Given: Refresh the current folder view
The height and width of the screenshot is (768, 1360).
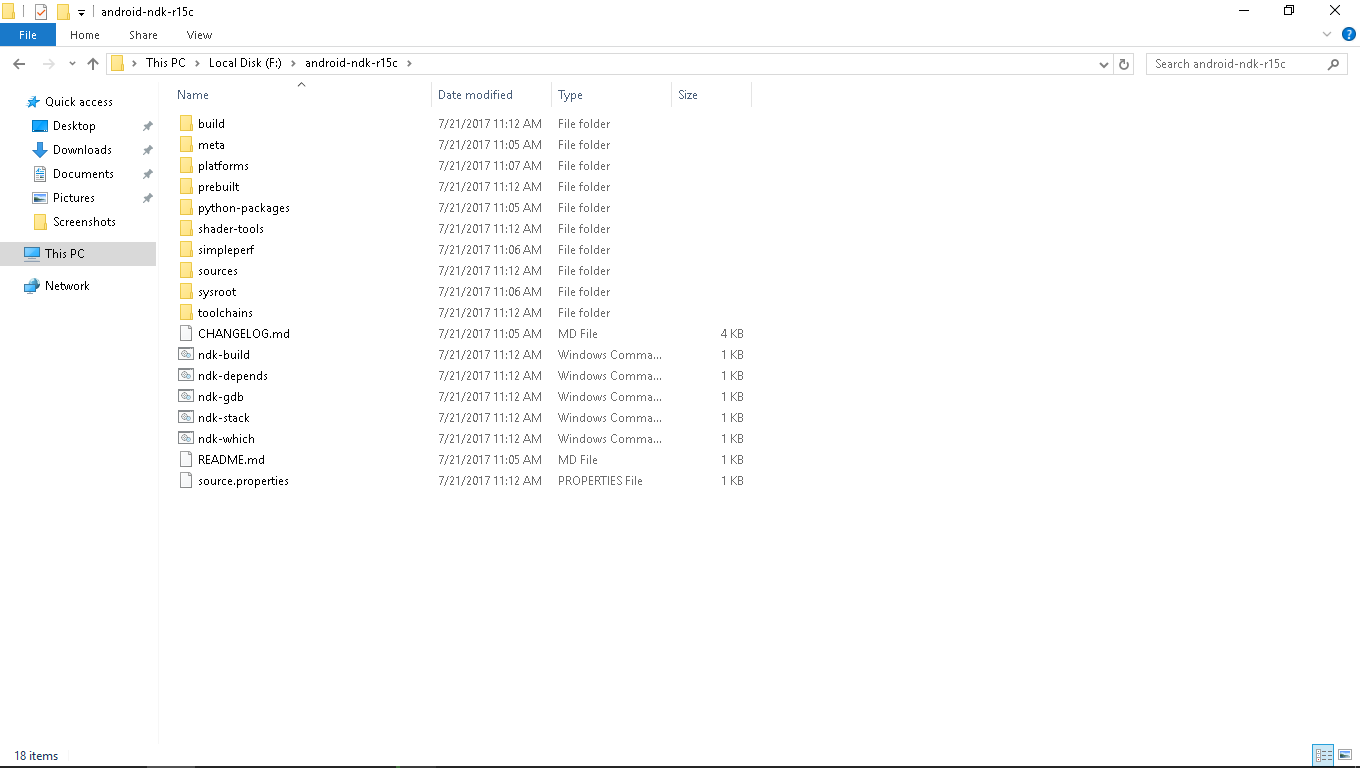Looking at the screenshot, I should tap(1124, 64).
